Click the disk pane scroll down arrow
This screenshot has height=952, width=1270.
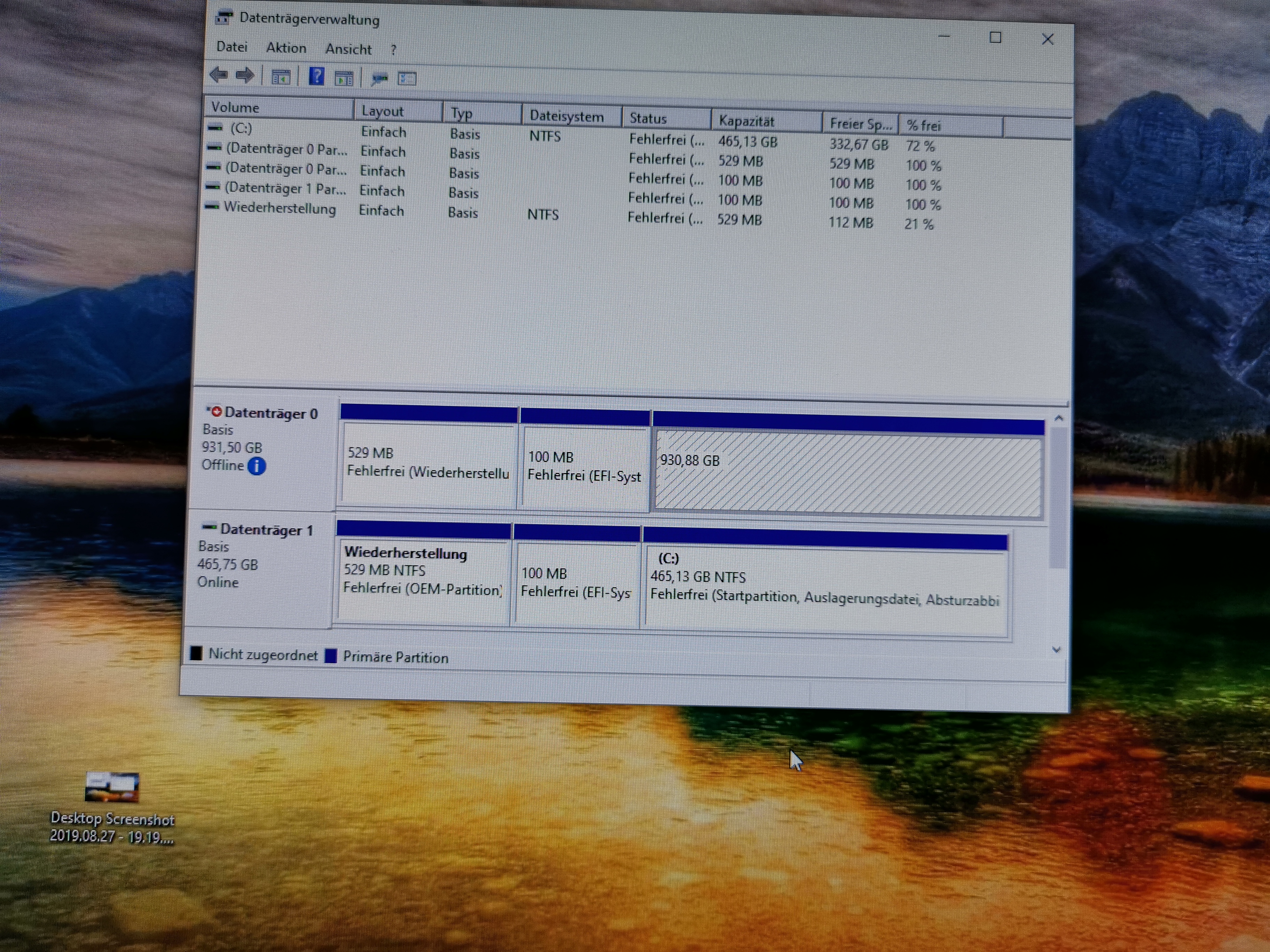(1056, 650)
